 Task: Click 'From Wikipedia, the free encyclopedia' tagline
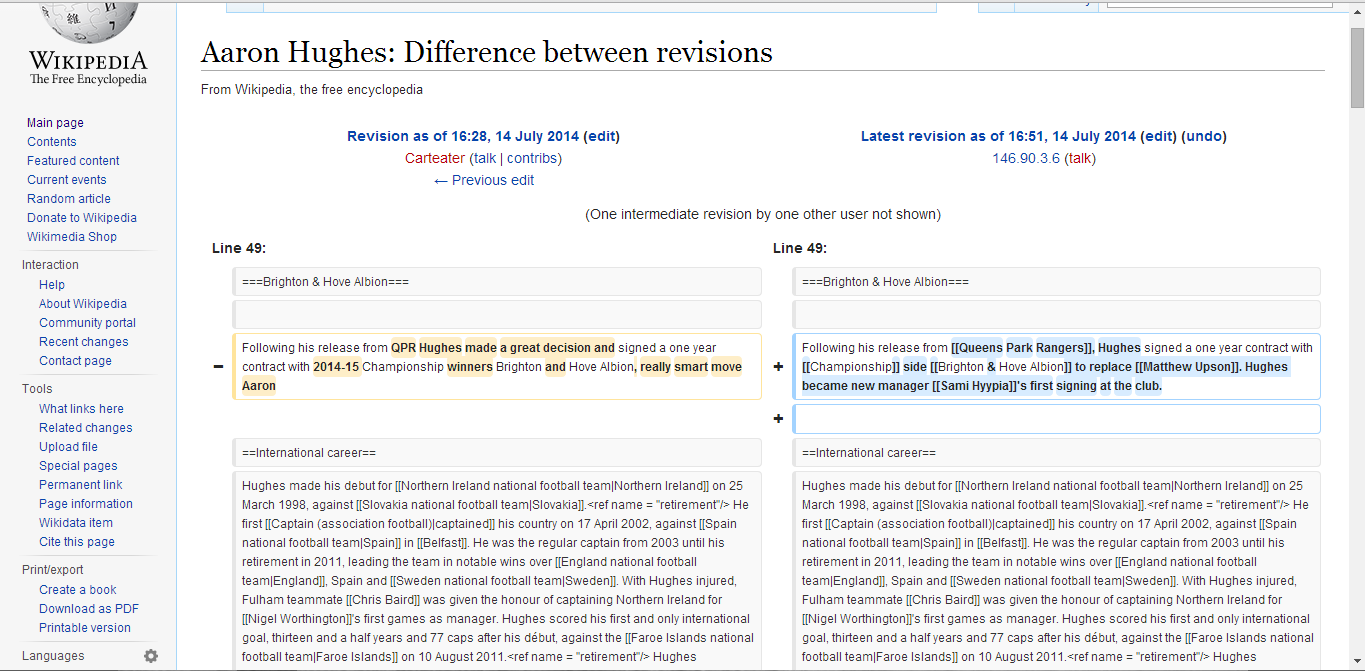[x=312, y=90]
